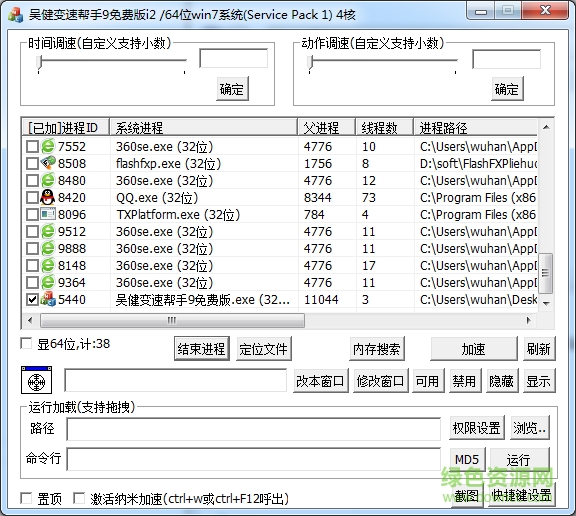
Task: Click the MD5 button
Action: click(x=468, y=459)
